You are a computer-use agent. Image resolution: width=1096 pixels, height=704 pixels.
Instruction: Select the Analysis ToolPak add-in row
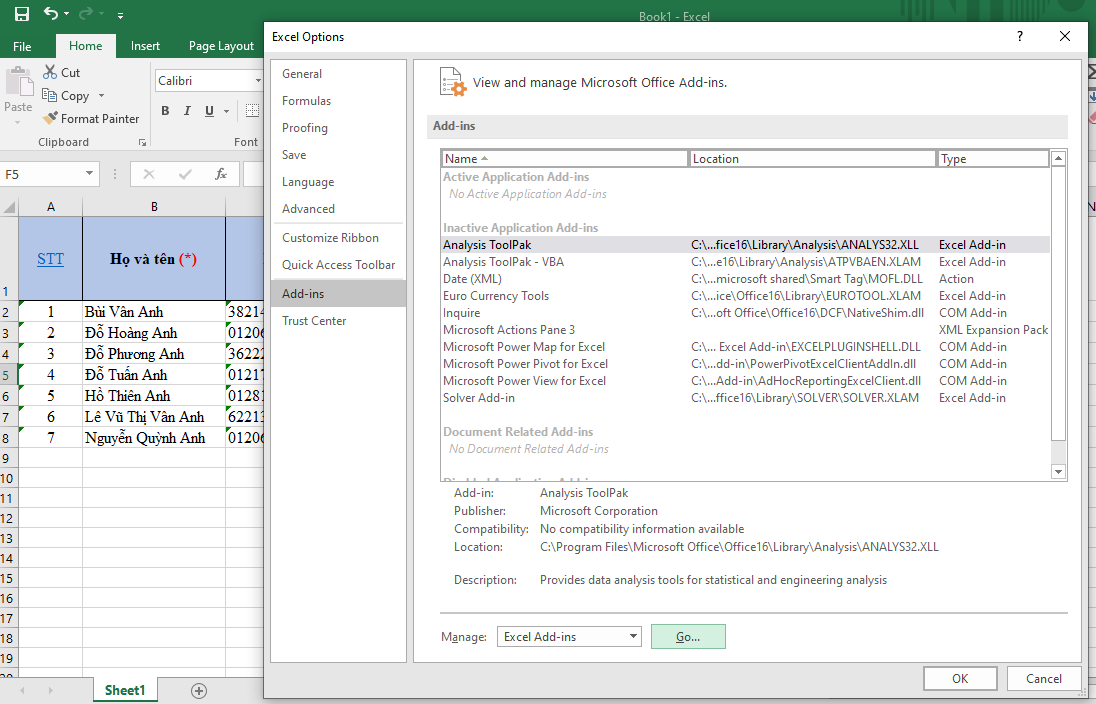746,245
